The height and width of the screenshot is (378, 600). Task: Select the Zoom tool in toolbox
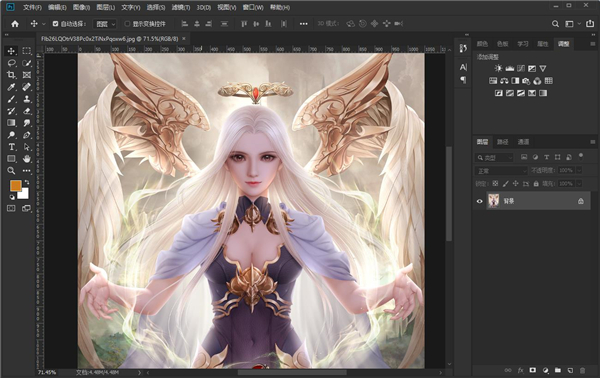point(11,171)
